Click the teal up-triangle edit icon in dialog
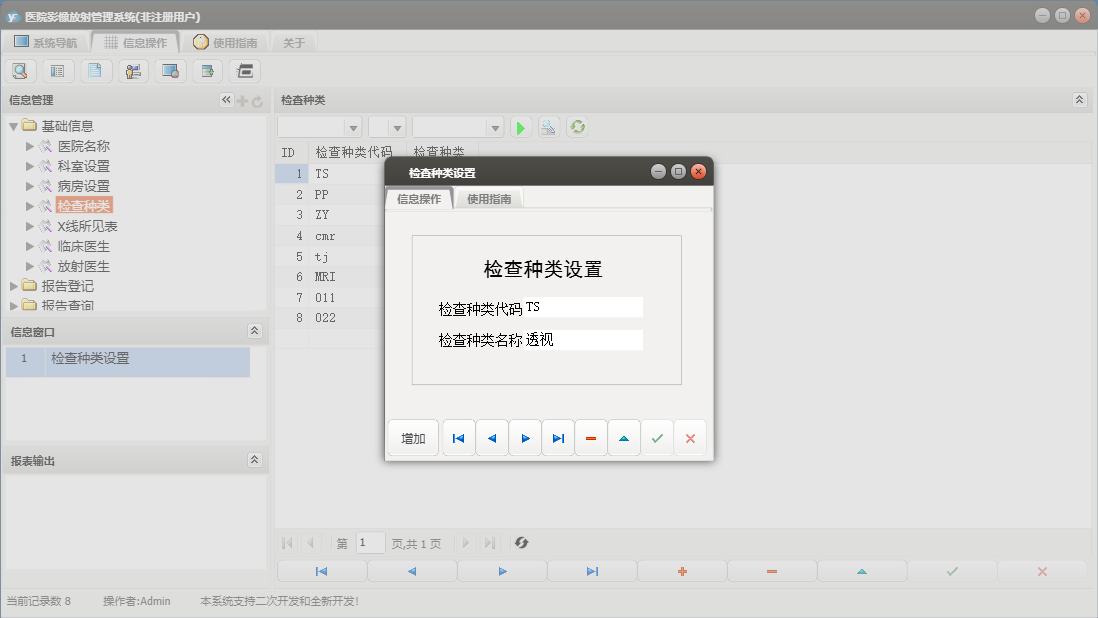This screenshot has width=1098, height=618. point(624,438)
